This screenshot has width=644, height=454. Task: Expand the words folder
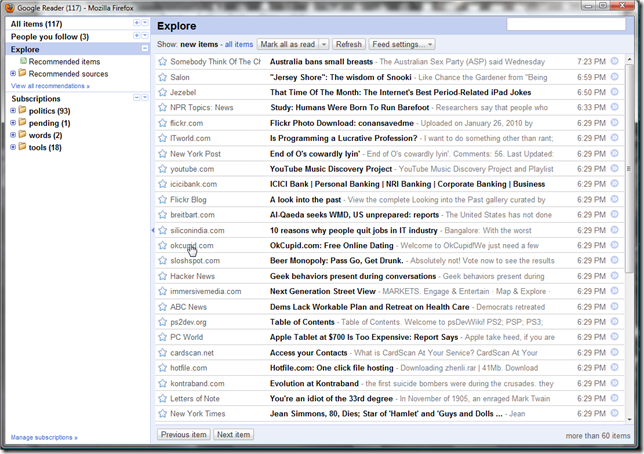(13, 135)
